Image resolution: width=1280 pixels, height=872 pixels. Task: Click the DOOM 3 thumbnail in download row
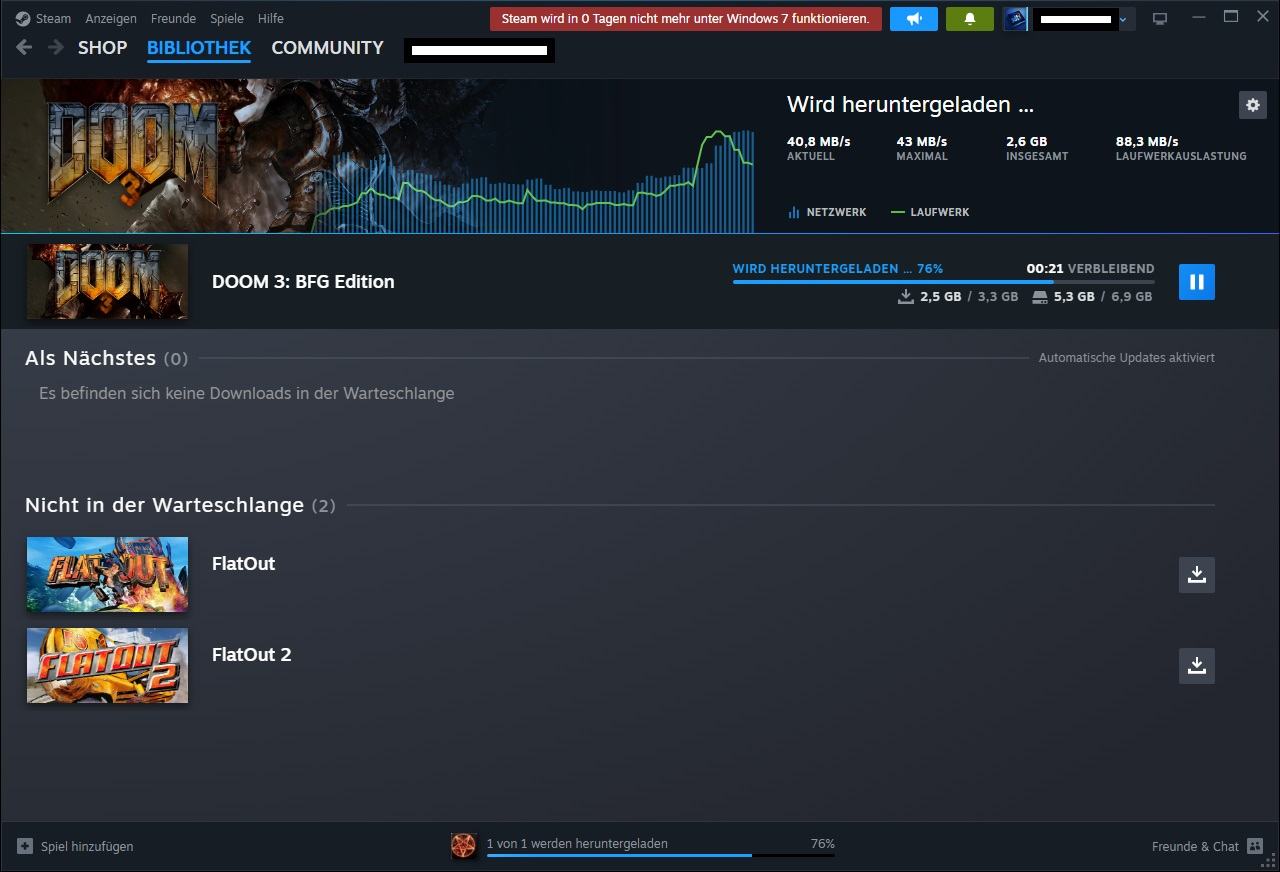107,282
